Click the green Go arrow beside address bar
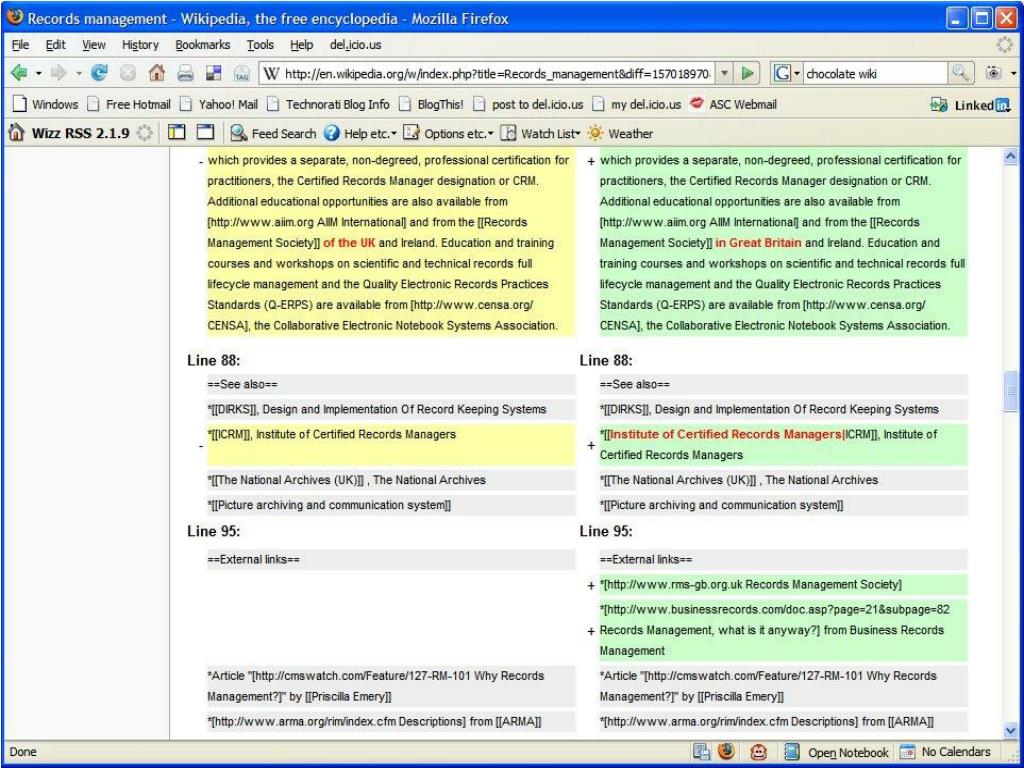This screenshot has height=768, width=1024. pyautogui.click(x=748, y=73)
